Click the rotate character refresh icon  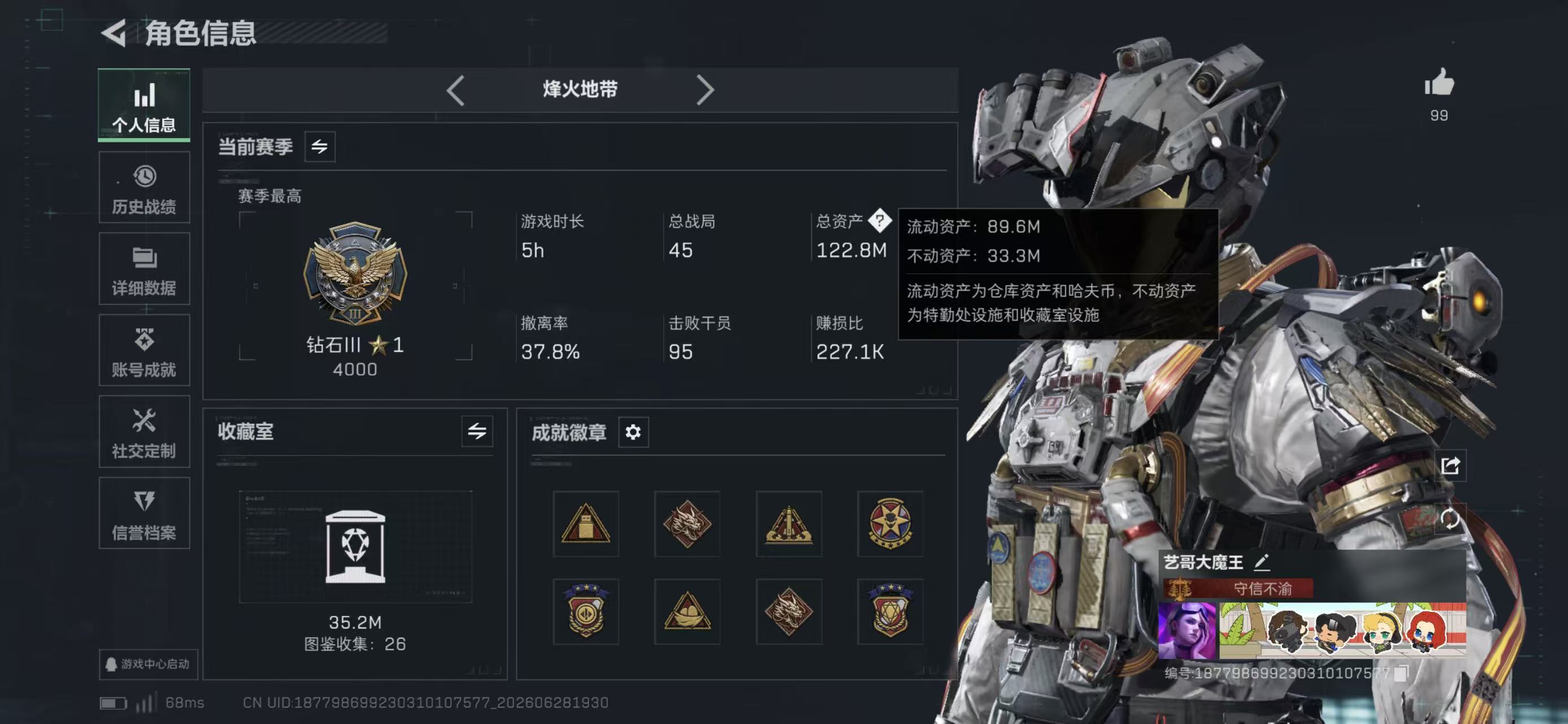[1450, 519]
